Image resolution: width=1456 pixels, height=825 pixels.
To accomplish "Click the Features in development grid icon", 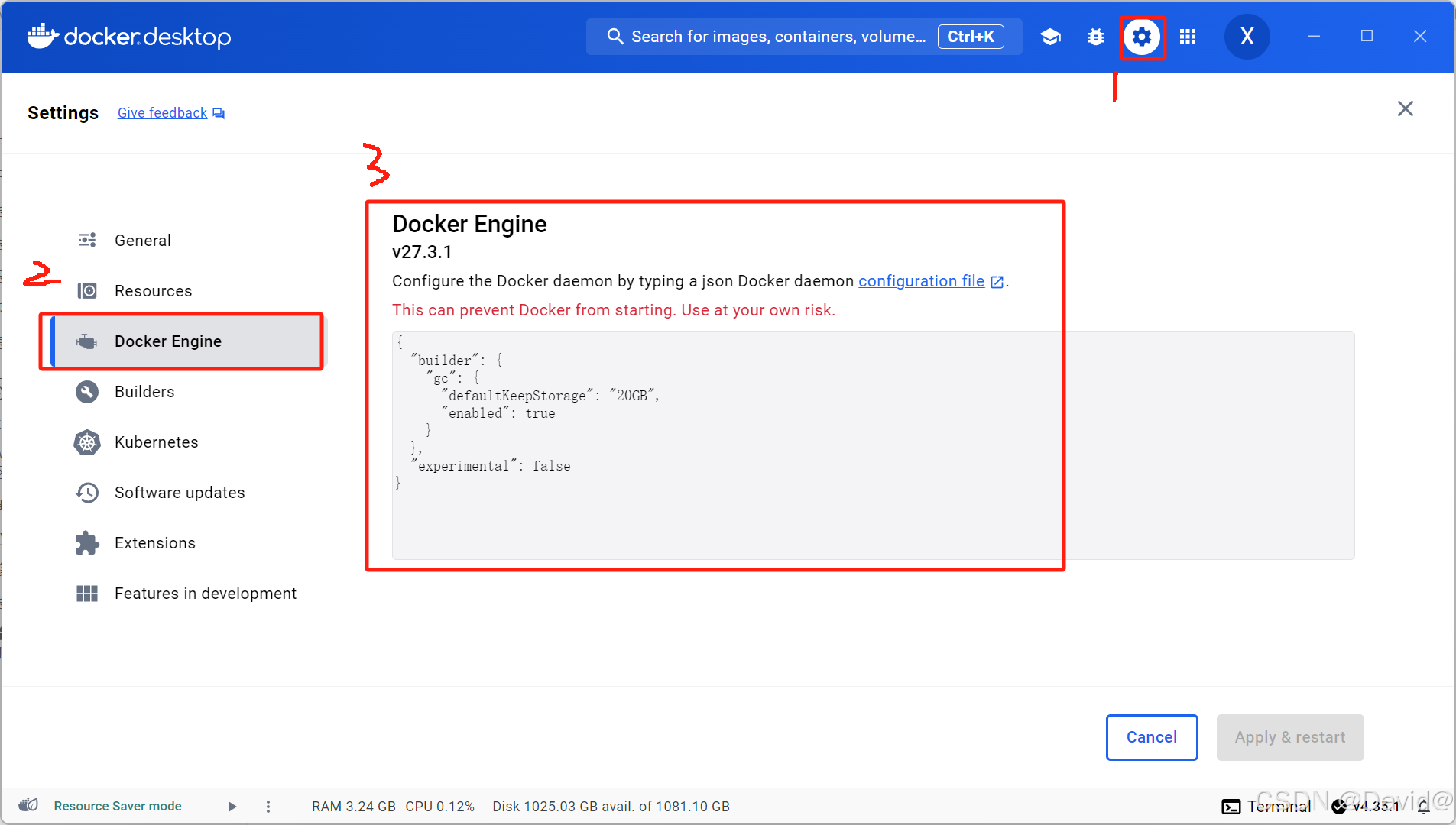I will point(87,594).
